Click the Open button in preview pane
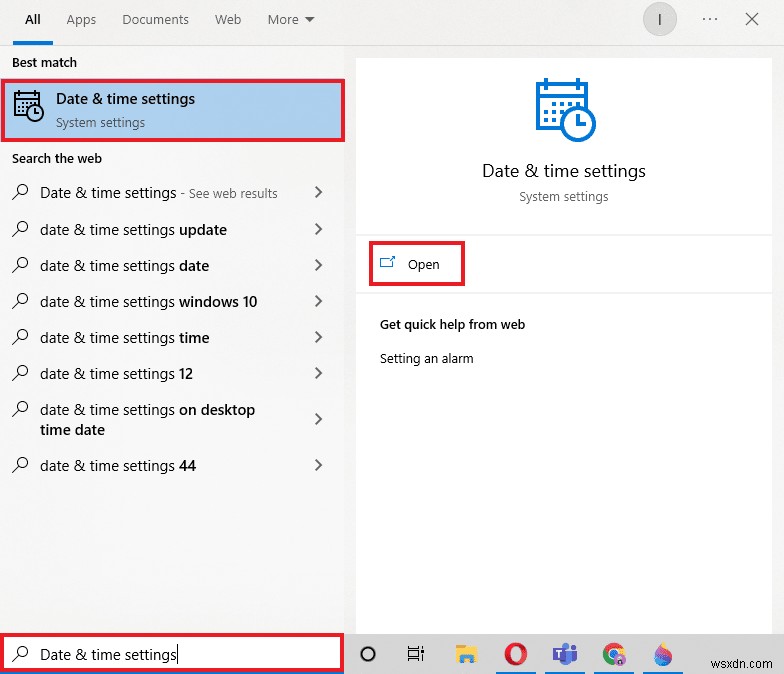The height and width of the screenshot is (674, 784). [417, 264]
